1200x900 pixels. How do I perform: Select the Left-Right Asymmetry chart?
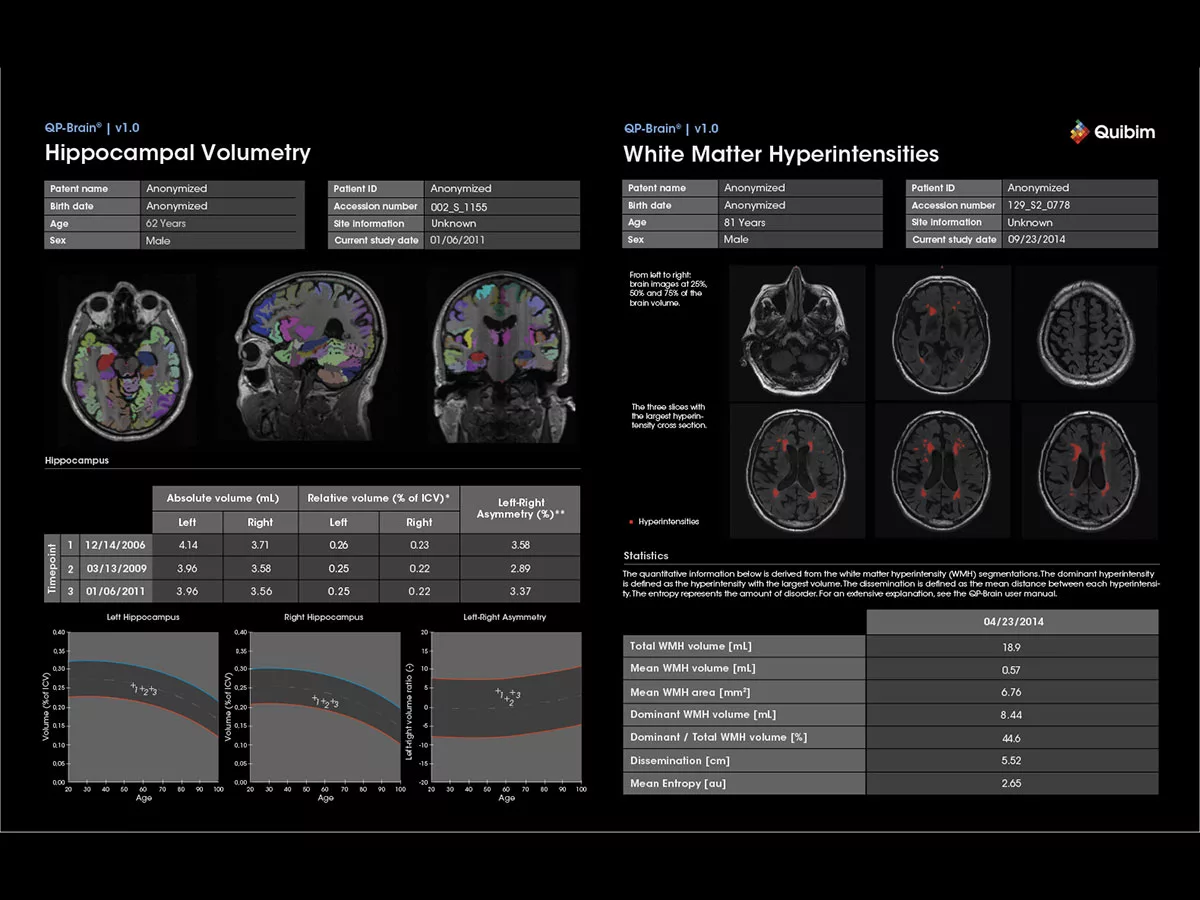pos(506,706)
